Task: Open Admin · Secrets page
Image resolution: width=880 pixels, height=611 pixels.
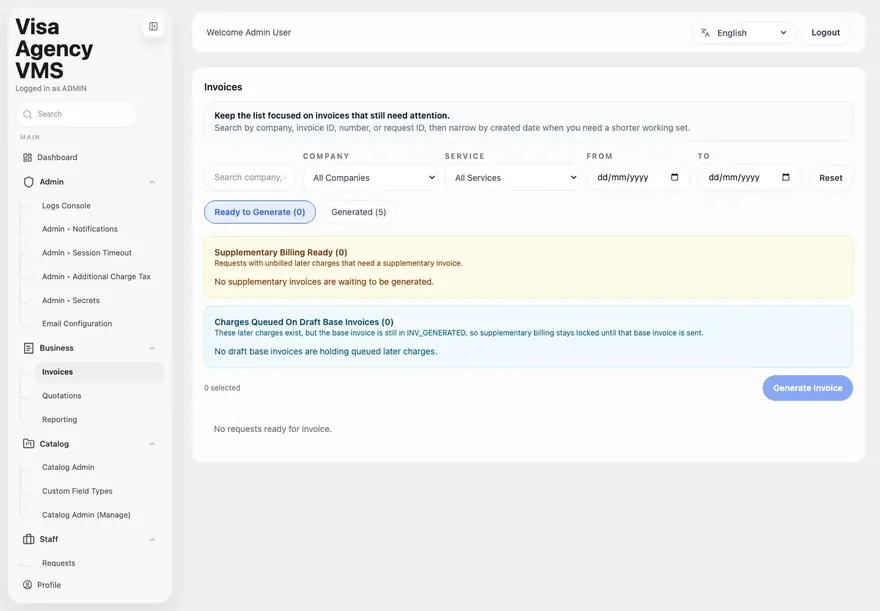Action: tap(71, 301)
